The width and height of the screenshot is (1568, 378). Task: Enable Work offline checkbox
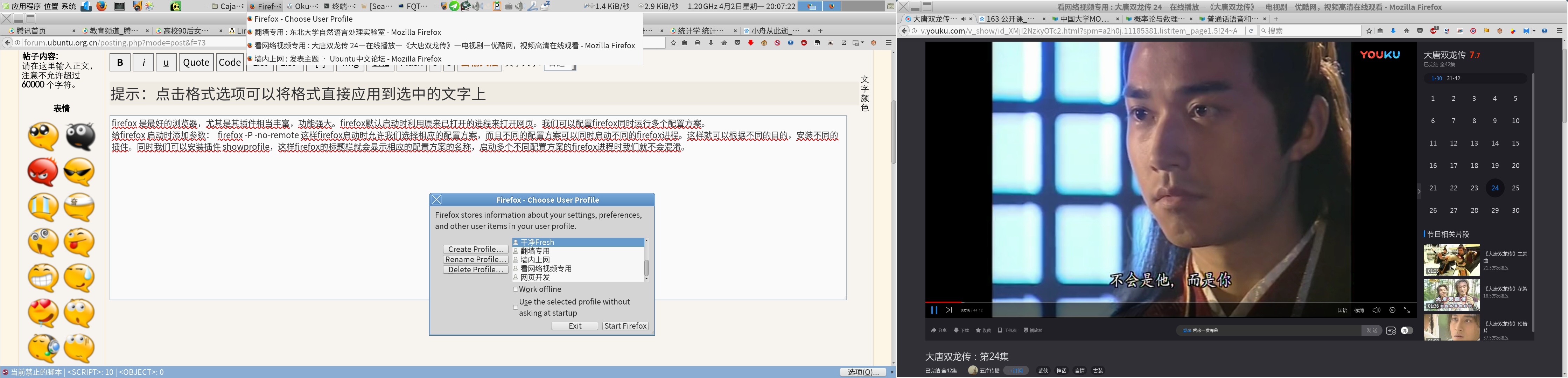[x=516, y=289]
